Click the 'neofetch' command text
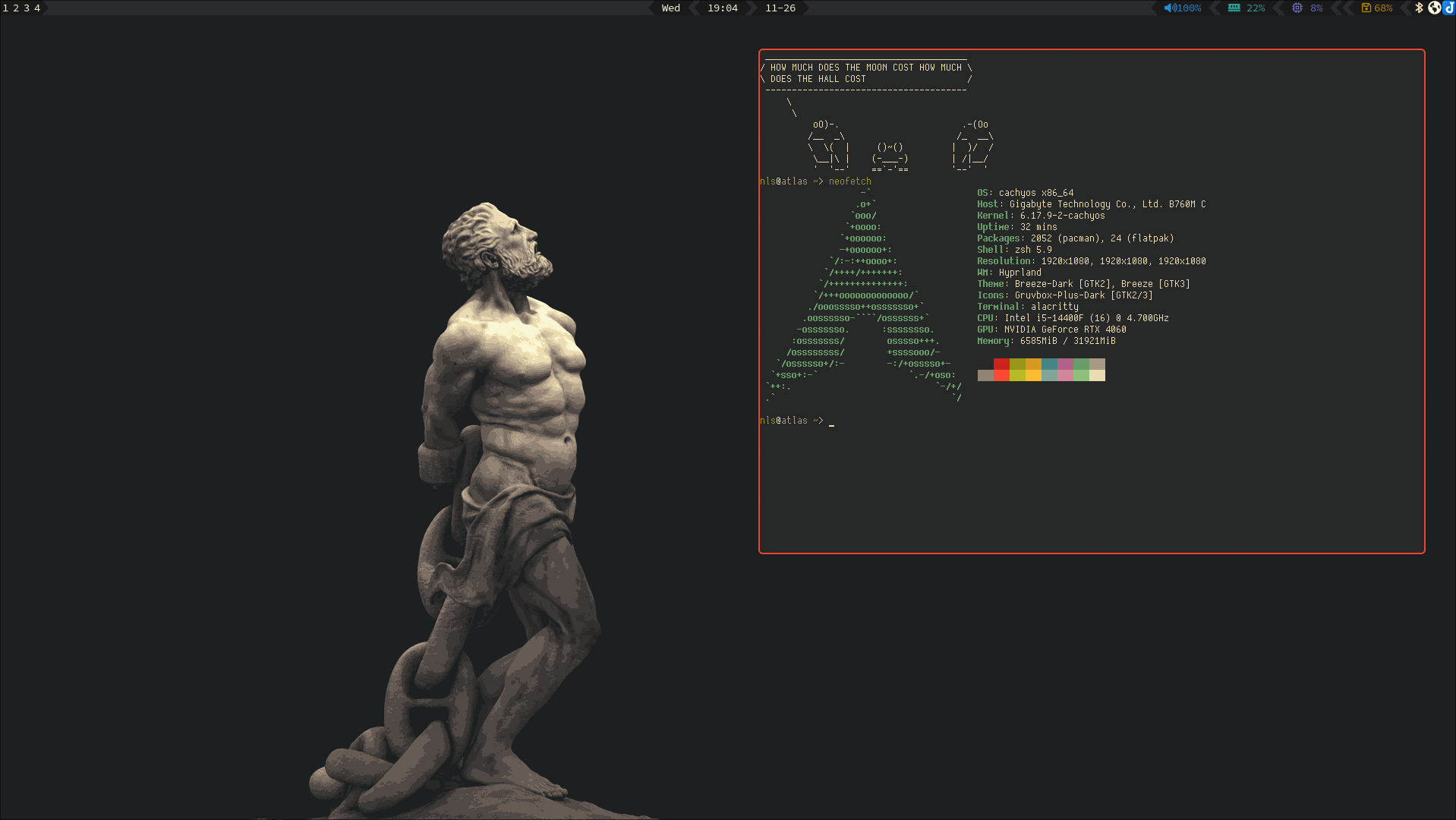The image size is (1456, 820). click(x=850, y=181)
